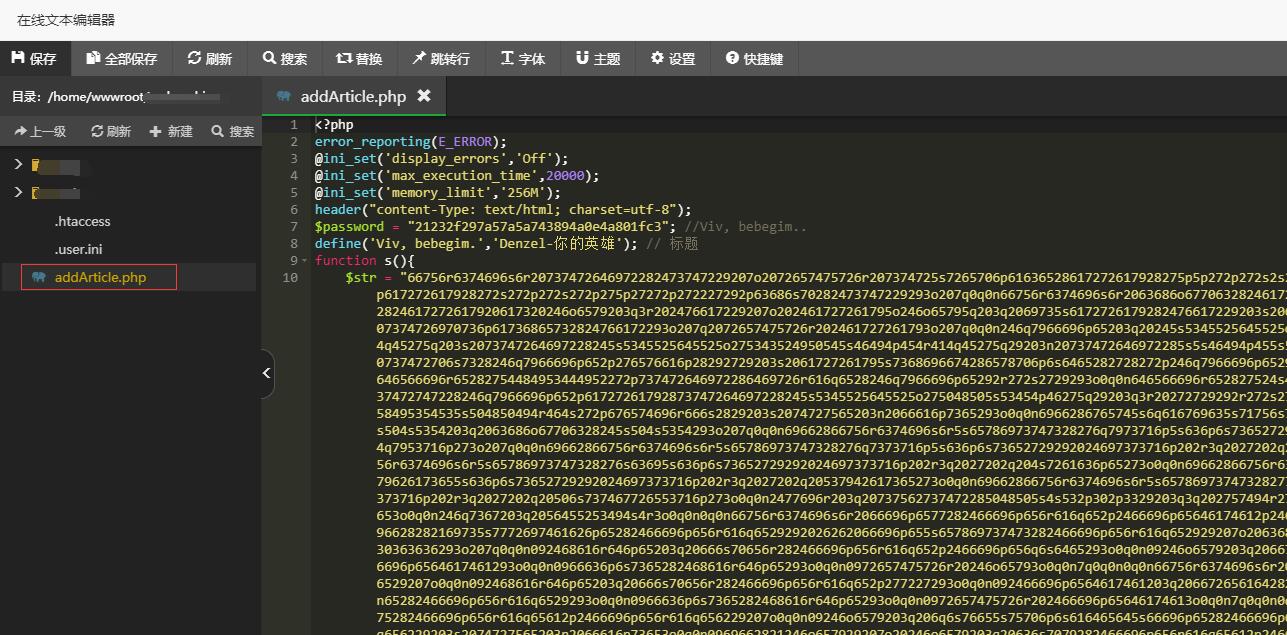Go up one folder with 上一级
This screenshot has width=1287, height=635.
click(x=40, y=131)
